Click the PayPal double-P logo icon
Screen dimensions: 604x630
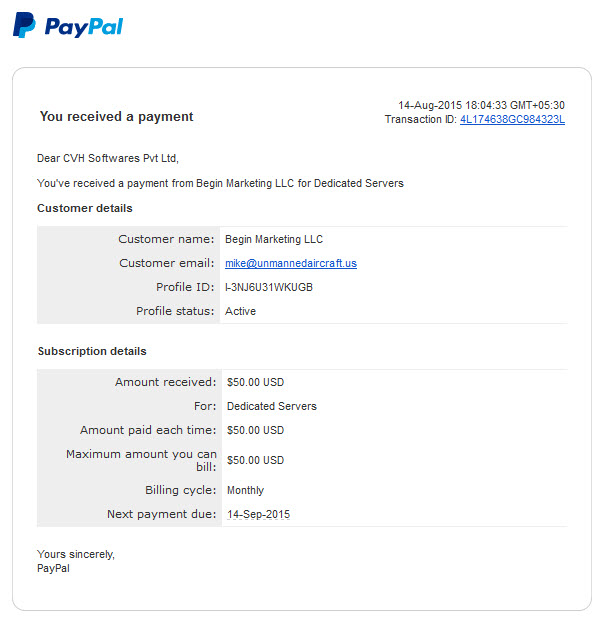click(x=24, y=25)
